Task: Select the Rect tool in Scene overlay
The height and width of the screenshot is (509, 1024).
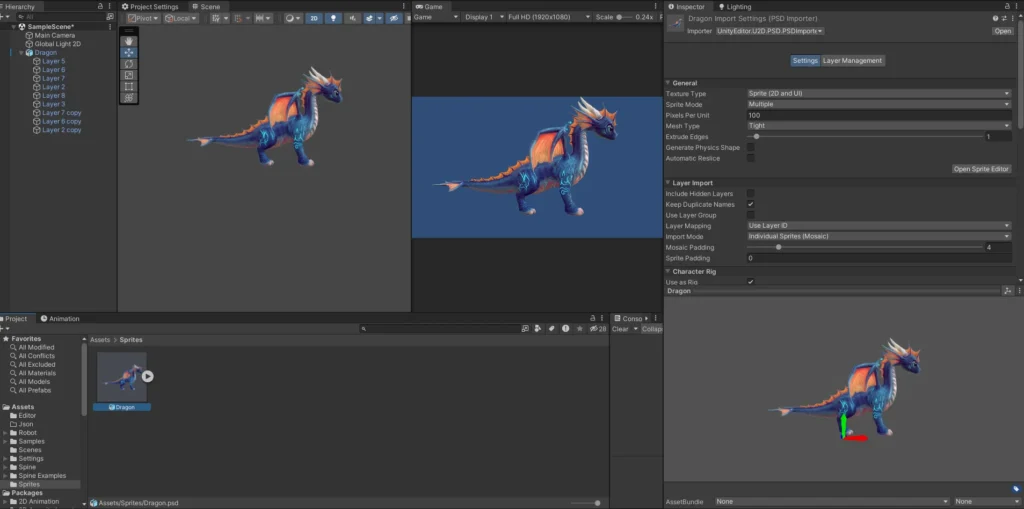Action: [129, 87]
